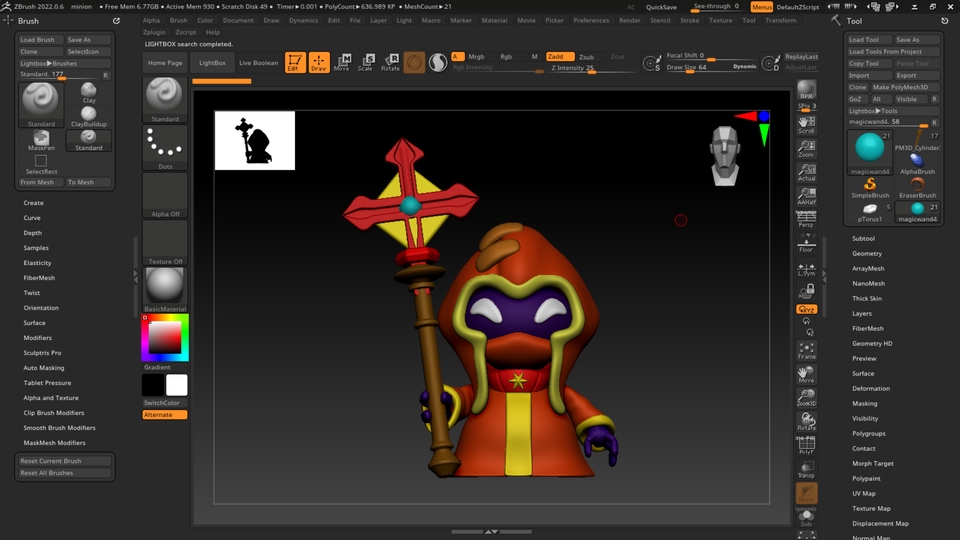Click the Actual size icon
Image resolution: width=960 pixels, height=540 pixels.
(x=806, y=172)
